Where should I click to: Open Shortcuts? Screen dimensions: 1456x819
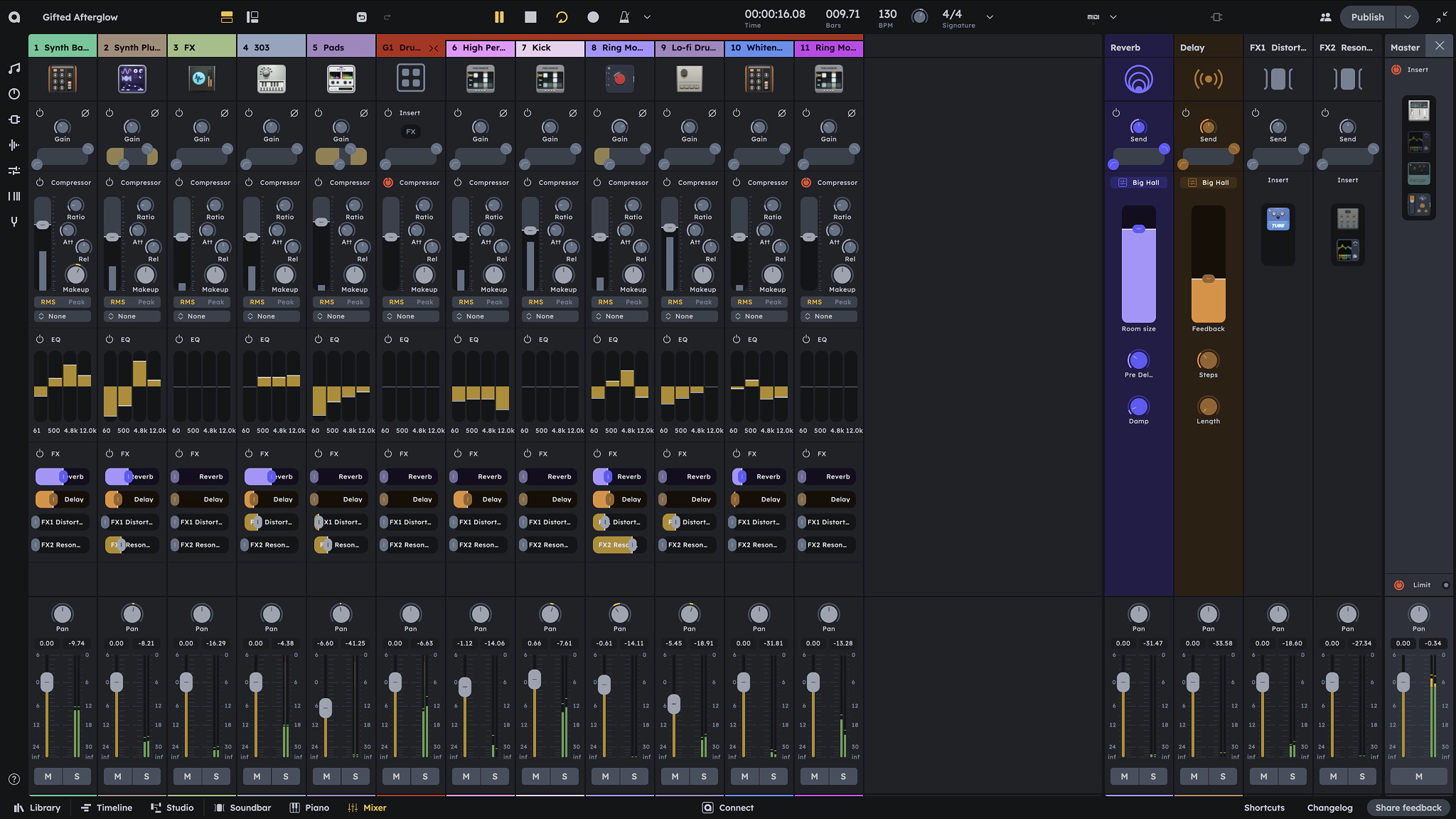[x=1264, y=808]
